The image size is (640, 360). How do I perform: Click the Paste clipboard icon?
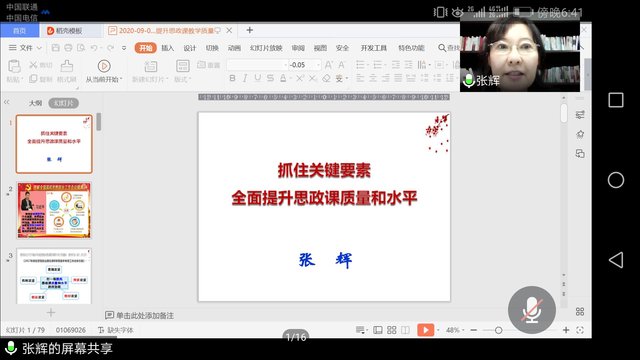point(14,66)
